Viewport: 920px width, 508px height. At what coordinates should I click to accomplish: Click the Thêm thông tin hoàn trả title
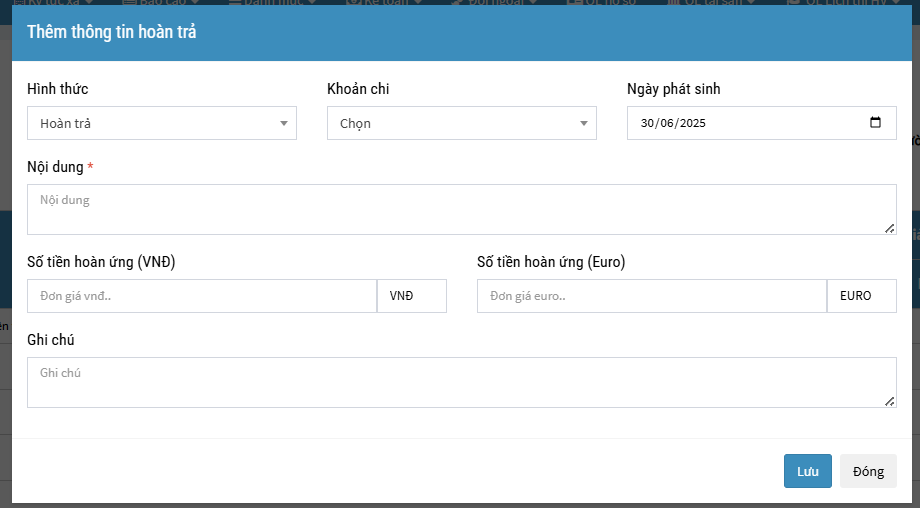click(112, 32)
